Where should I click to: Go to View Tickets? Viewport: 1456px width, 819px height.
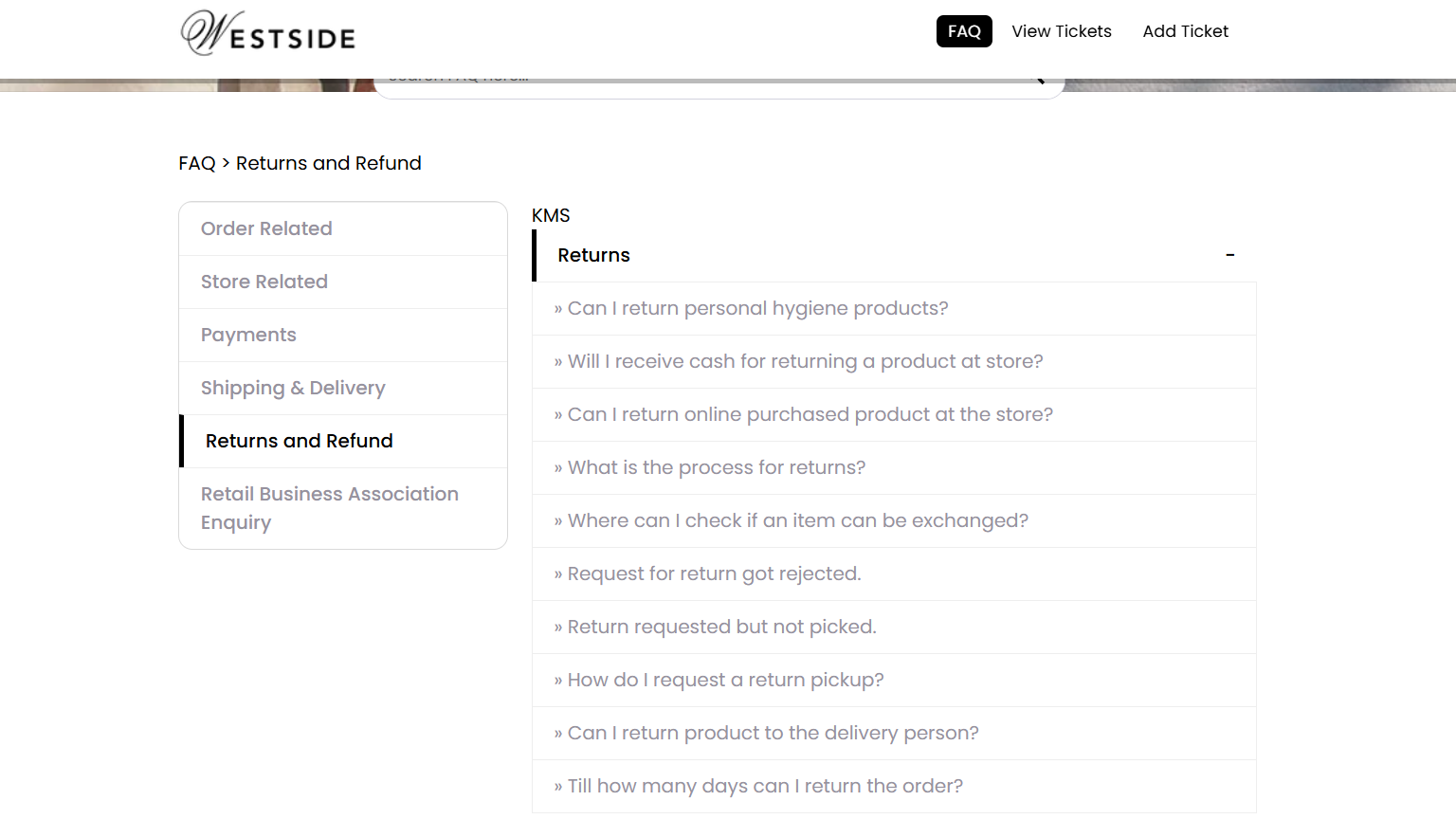(x=1061, y=31)
